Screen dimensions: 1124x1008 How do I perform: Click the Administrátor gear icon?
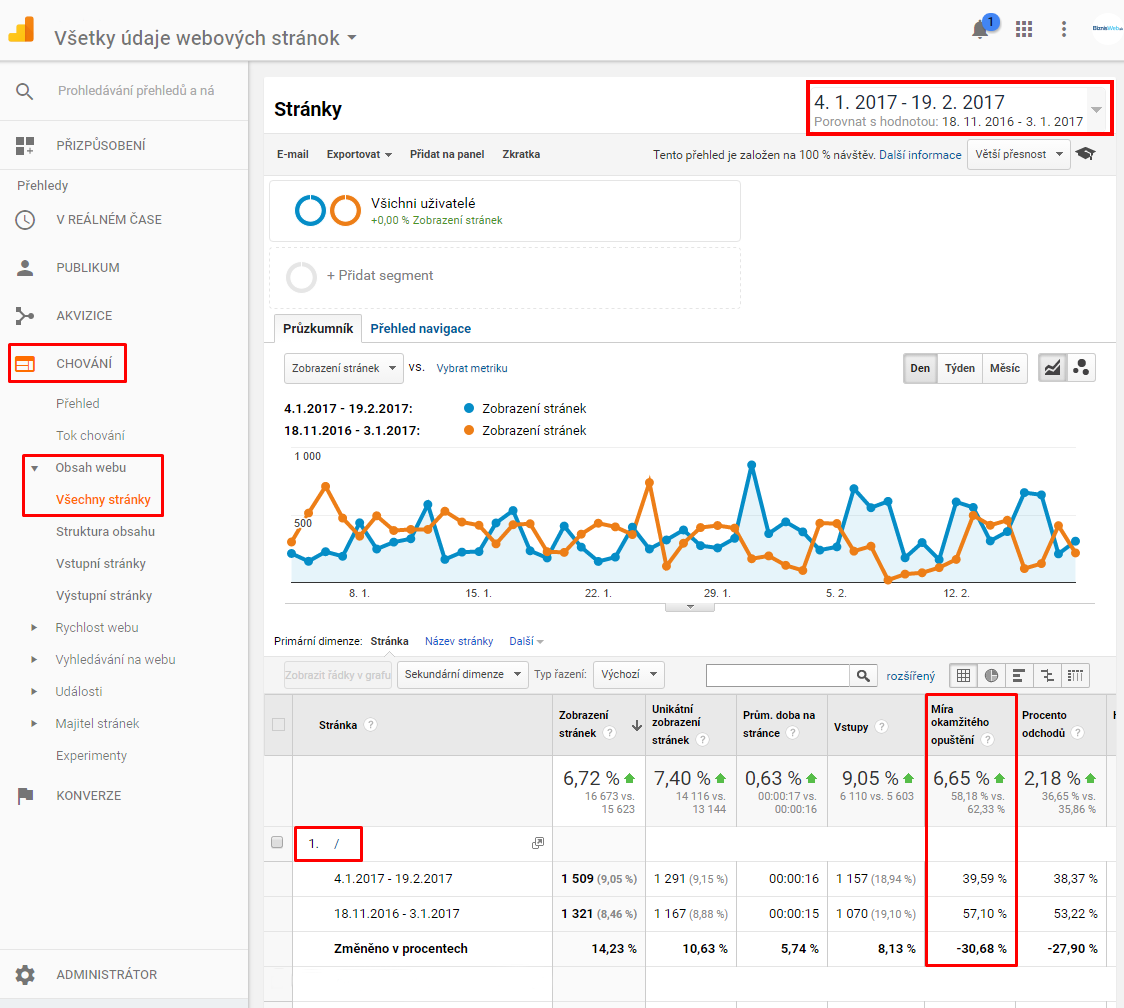[x=25, y=974]
